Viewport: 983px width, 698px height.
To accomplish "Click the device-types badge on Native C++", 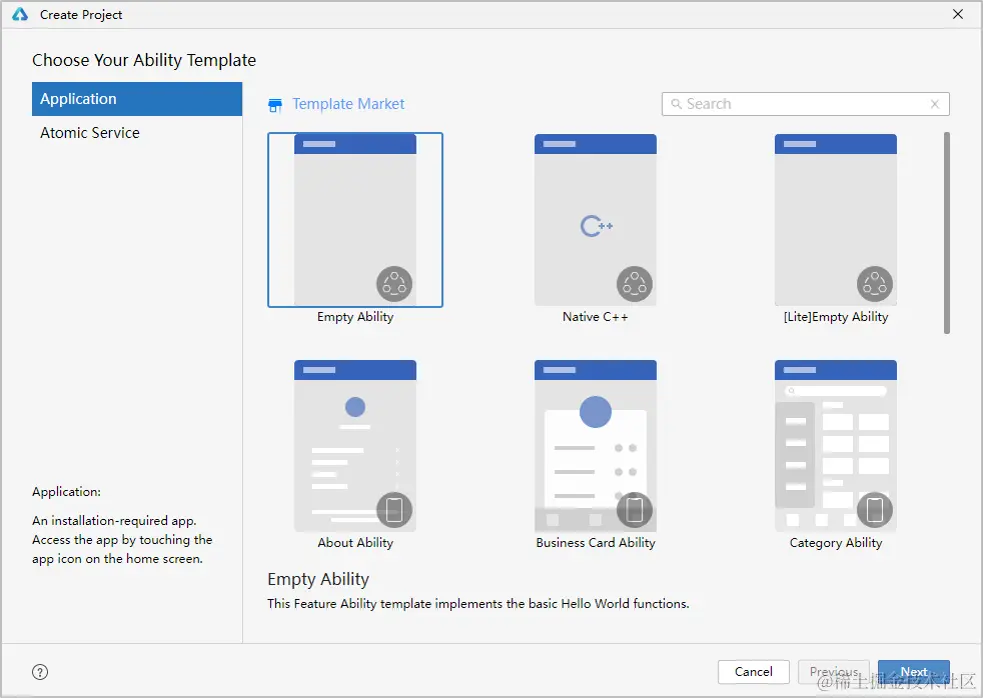I will pos(634,284).
